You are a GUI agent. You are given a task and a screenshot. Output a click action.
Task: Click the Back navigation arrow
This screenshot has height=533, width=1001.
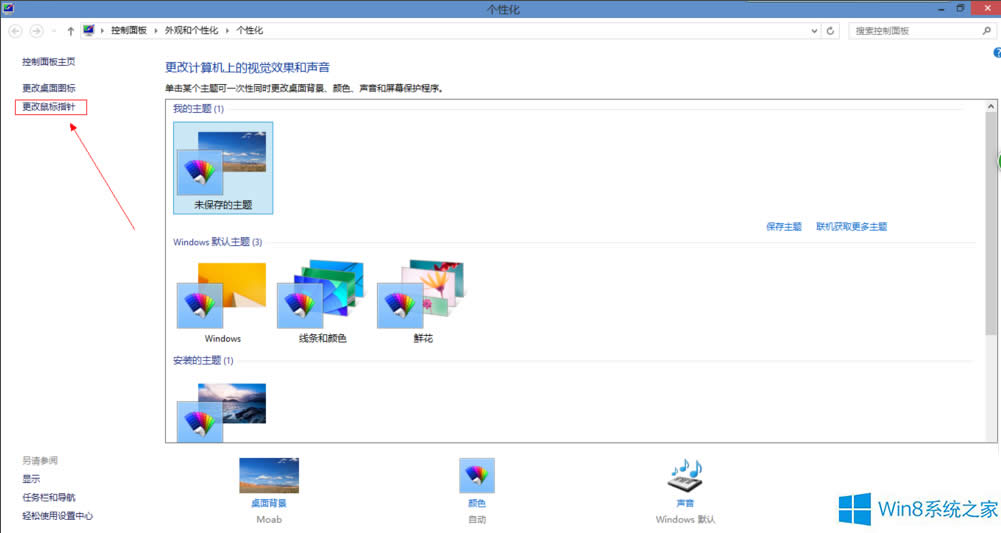pos(16,31)
